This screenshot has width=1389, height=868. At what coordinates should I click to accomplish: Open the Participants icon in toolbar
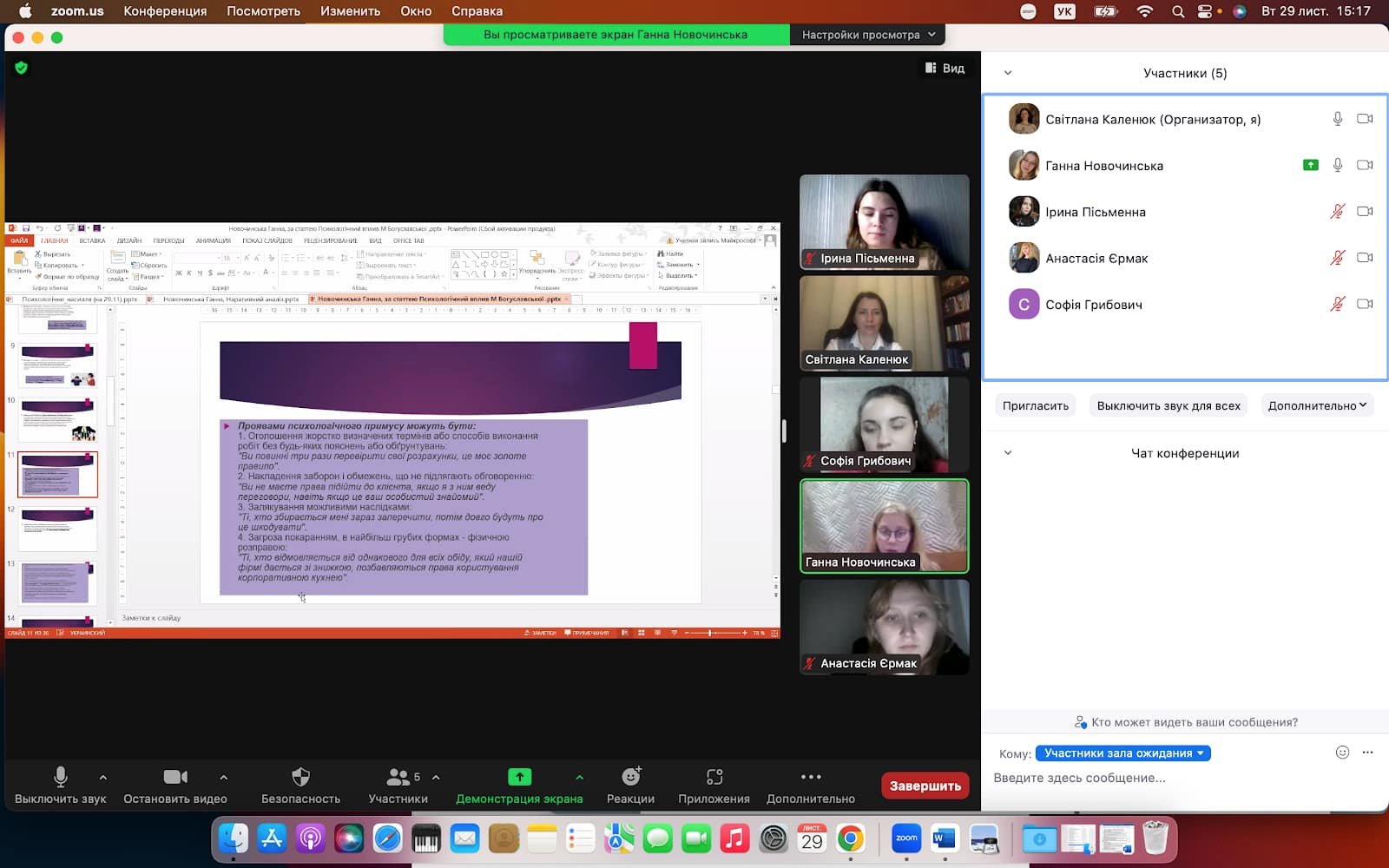398,777
